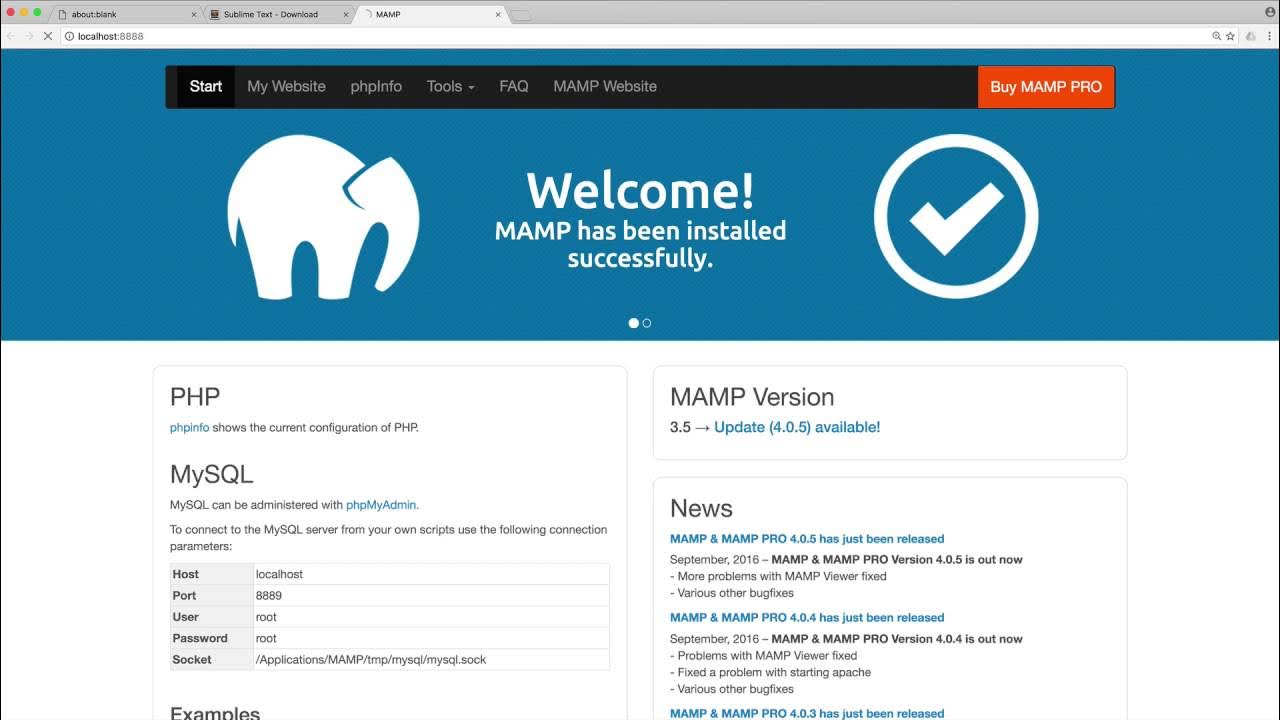
Task: Click the Buy MAMP PRO button
Action: click(x=1046, y=87)
